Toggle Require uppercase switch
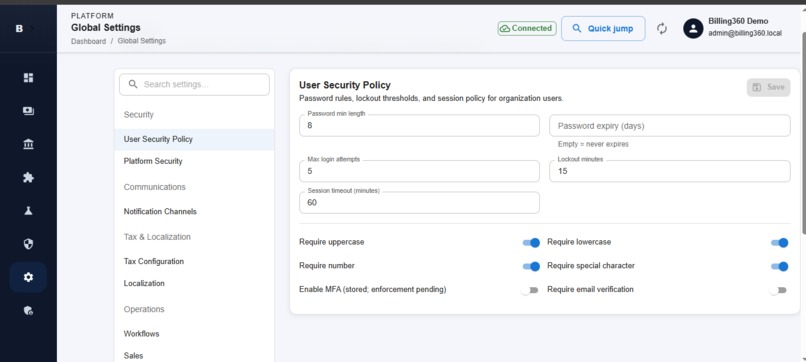The width and height of the screenshot is (806, 362). coord(531,242)
